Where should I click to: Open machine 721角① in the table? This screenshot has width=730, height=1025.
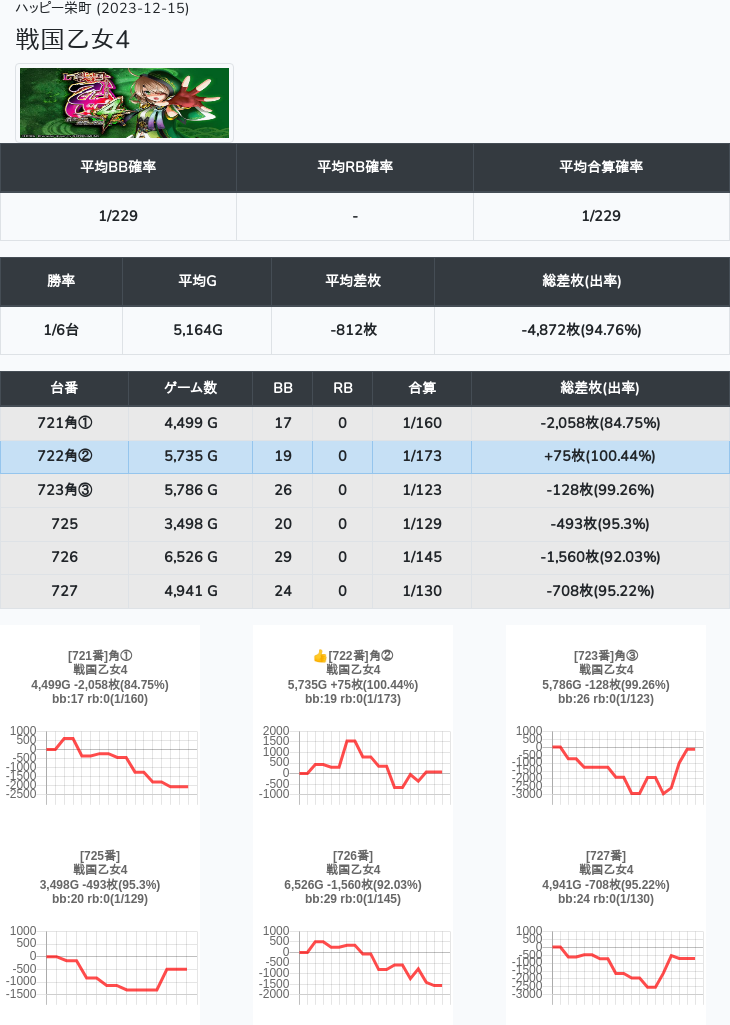click(x=64, y=423)
